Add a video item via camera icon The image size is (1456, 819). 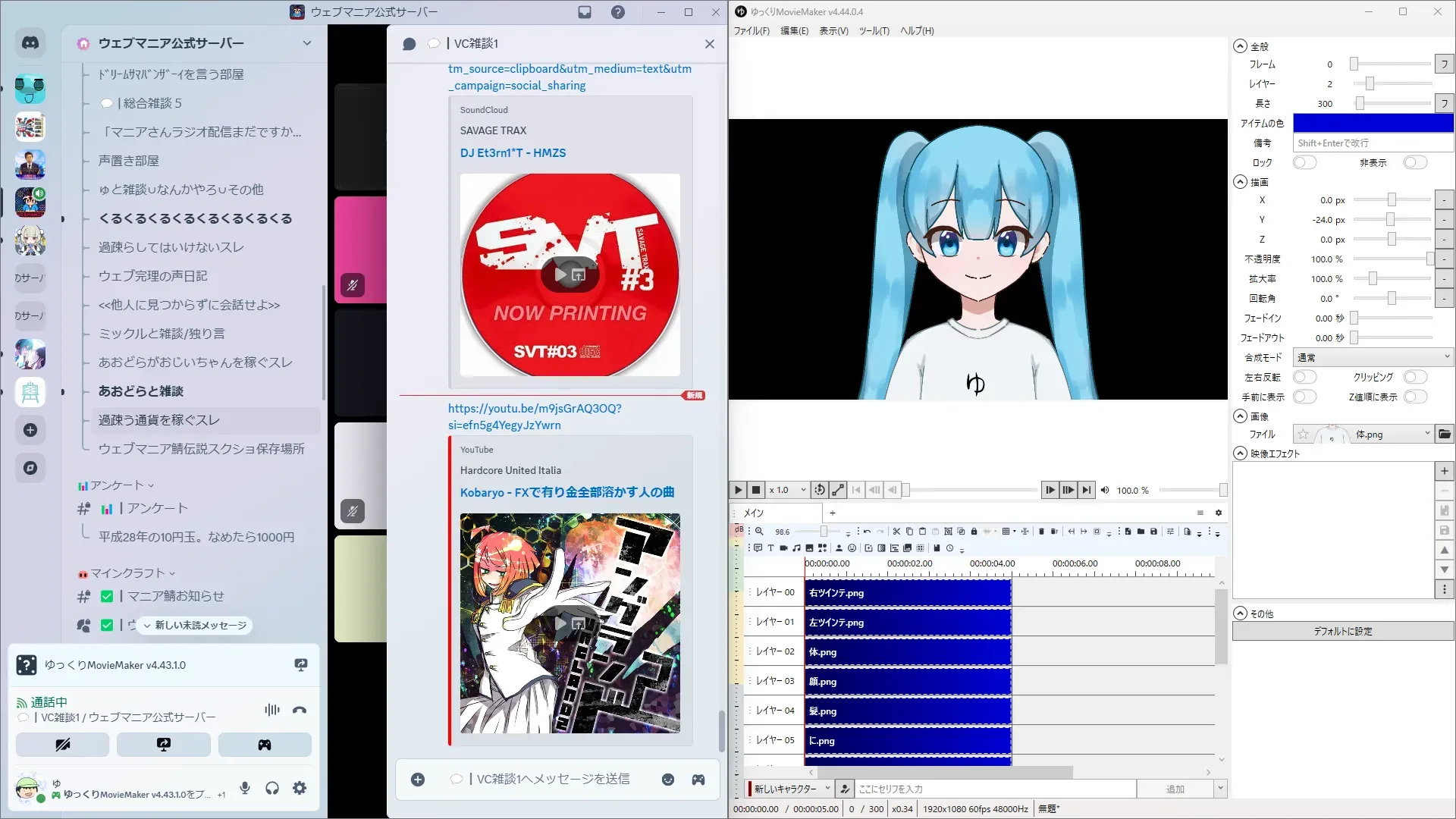pyautogui.click(x=783, y=548)
